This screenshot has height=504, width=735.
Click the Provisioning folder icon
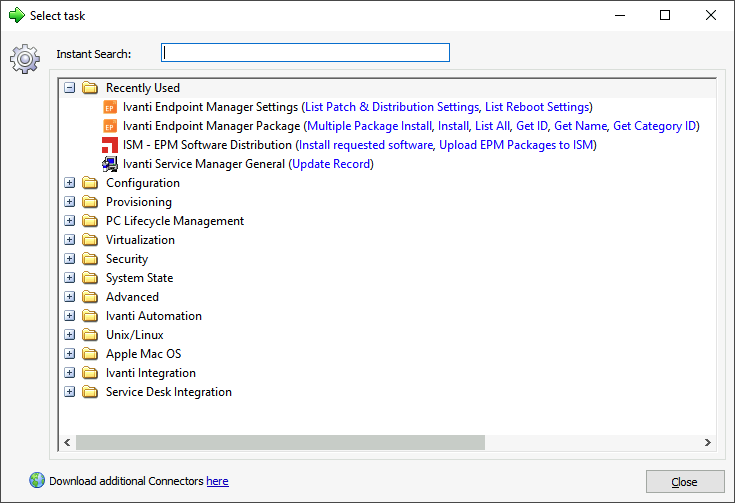click(x=90, y=202)
